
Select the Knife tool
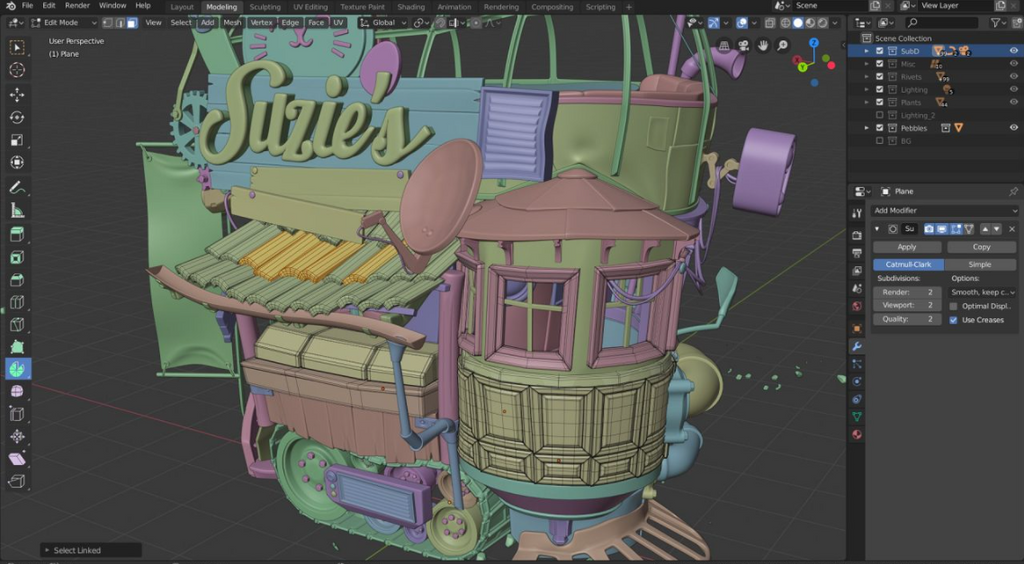[17, 324]
